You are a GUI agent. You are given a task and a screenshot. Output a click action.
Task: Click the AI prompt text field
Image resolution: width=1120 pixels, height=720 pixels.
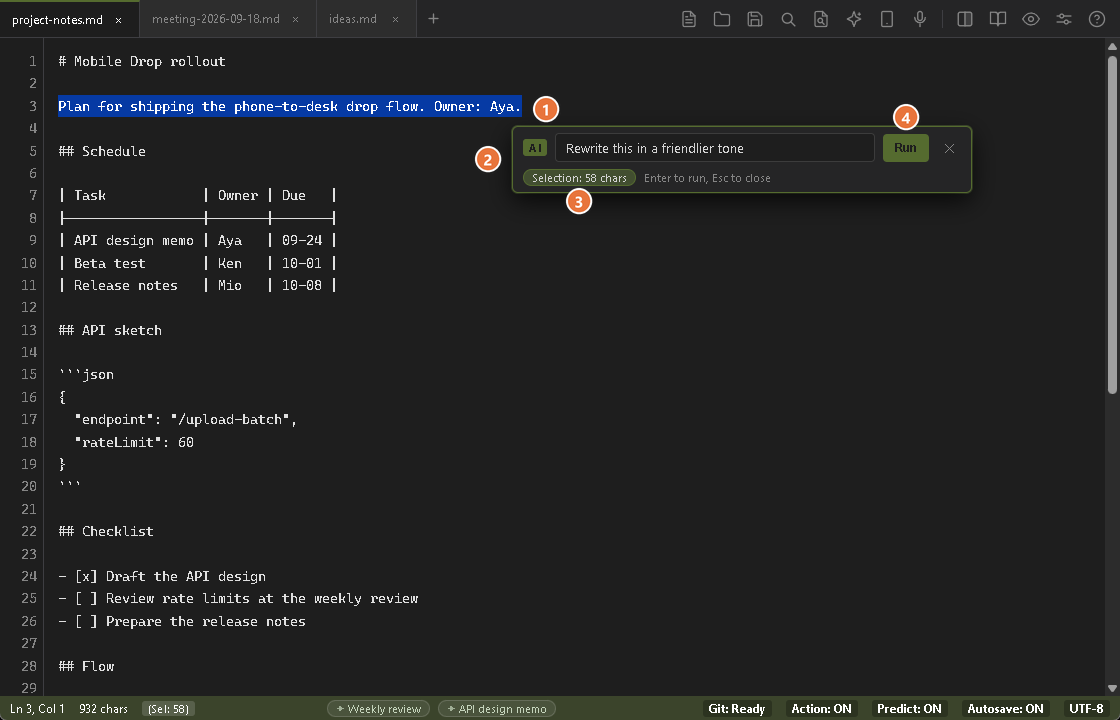tap(714, 148)
